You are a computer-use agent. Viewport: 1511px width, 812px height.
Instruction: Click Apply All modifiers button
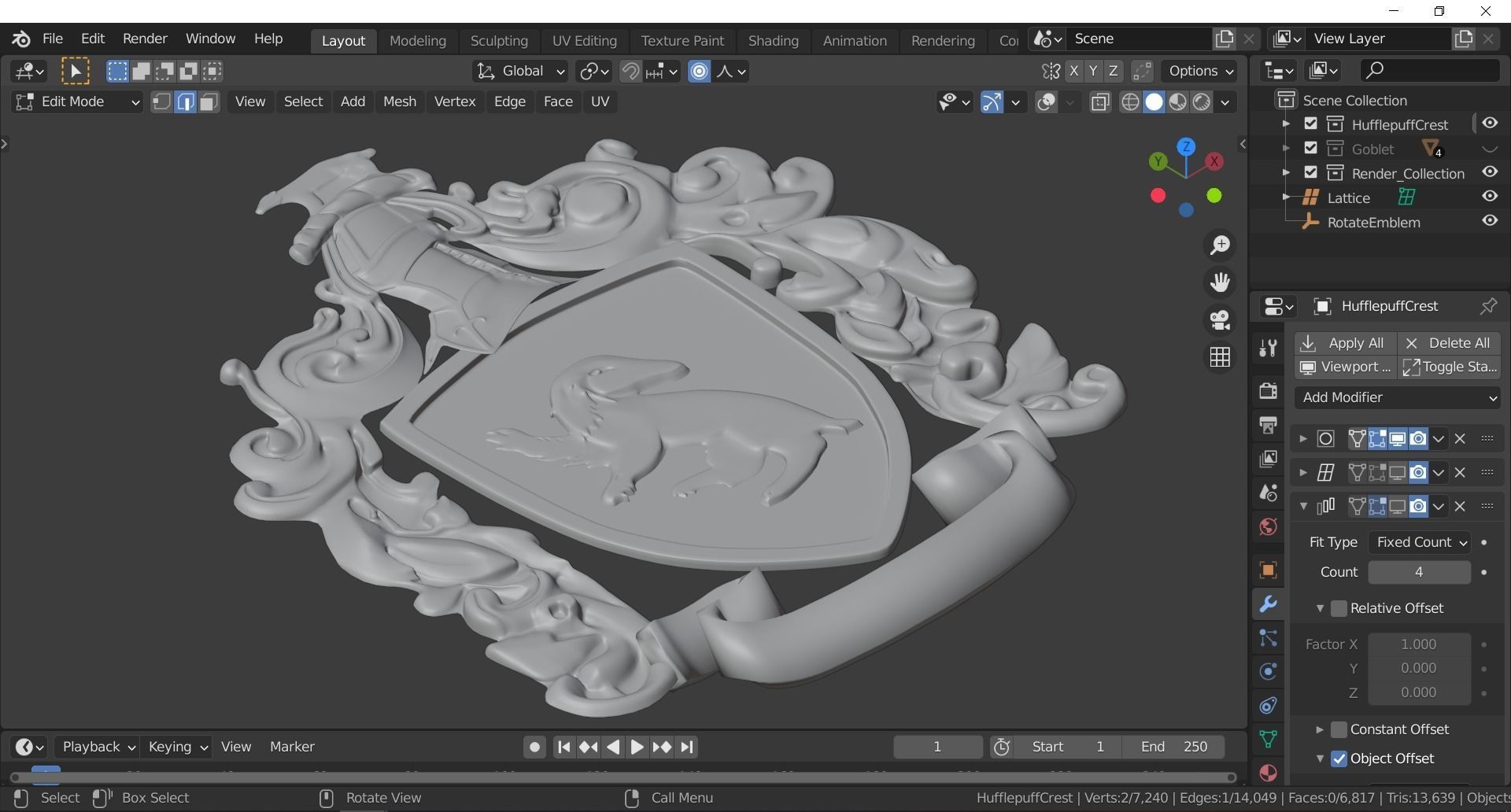click(1346, 343)
